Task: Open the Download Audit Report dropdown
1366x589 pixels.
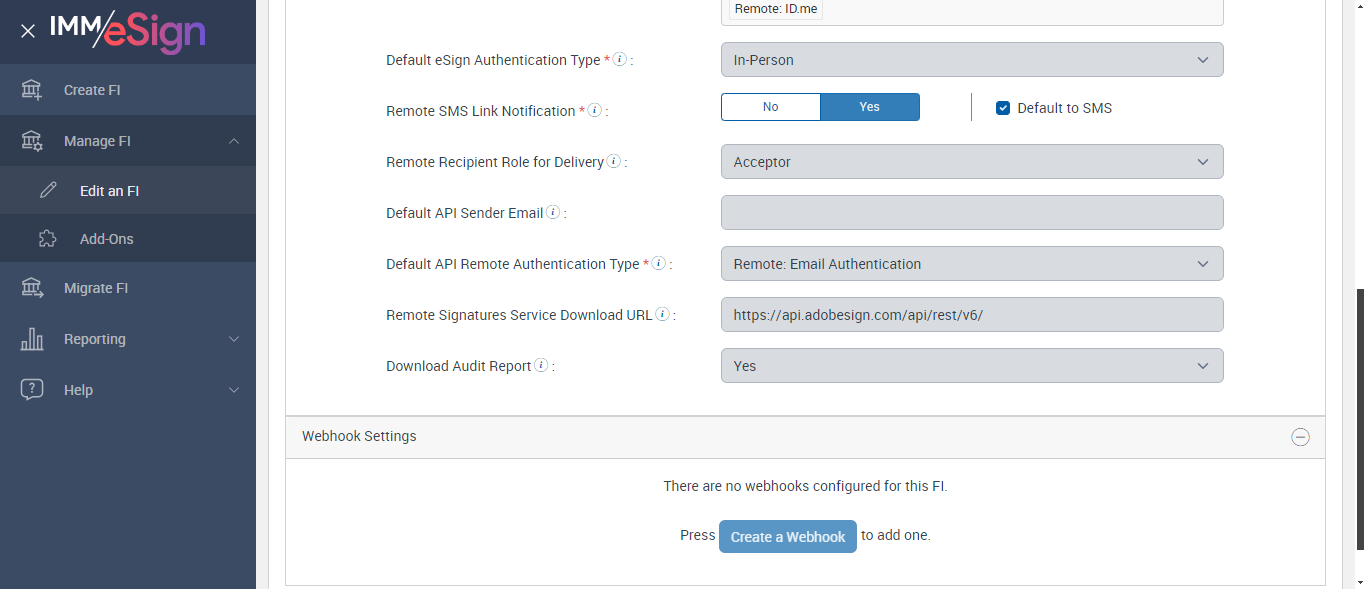Action: click(971, 366)
